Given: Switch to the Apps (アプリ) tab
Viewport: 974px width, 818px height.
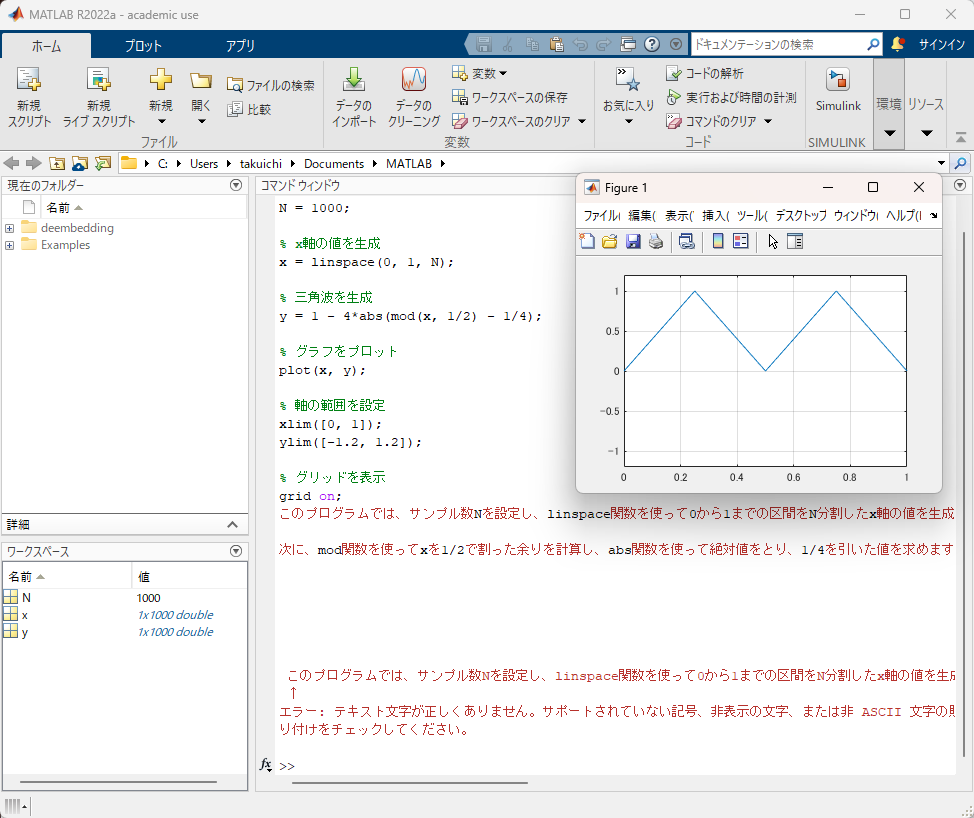Looking at the screenshot, I should (x=240, y=45).
